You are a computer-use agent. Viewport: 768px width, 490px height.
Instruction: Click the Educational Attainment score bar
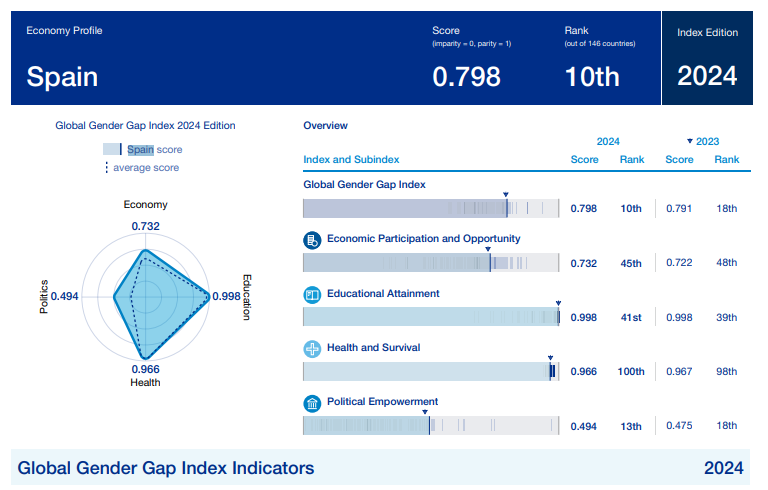[431, 317]
